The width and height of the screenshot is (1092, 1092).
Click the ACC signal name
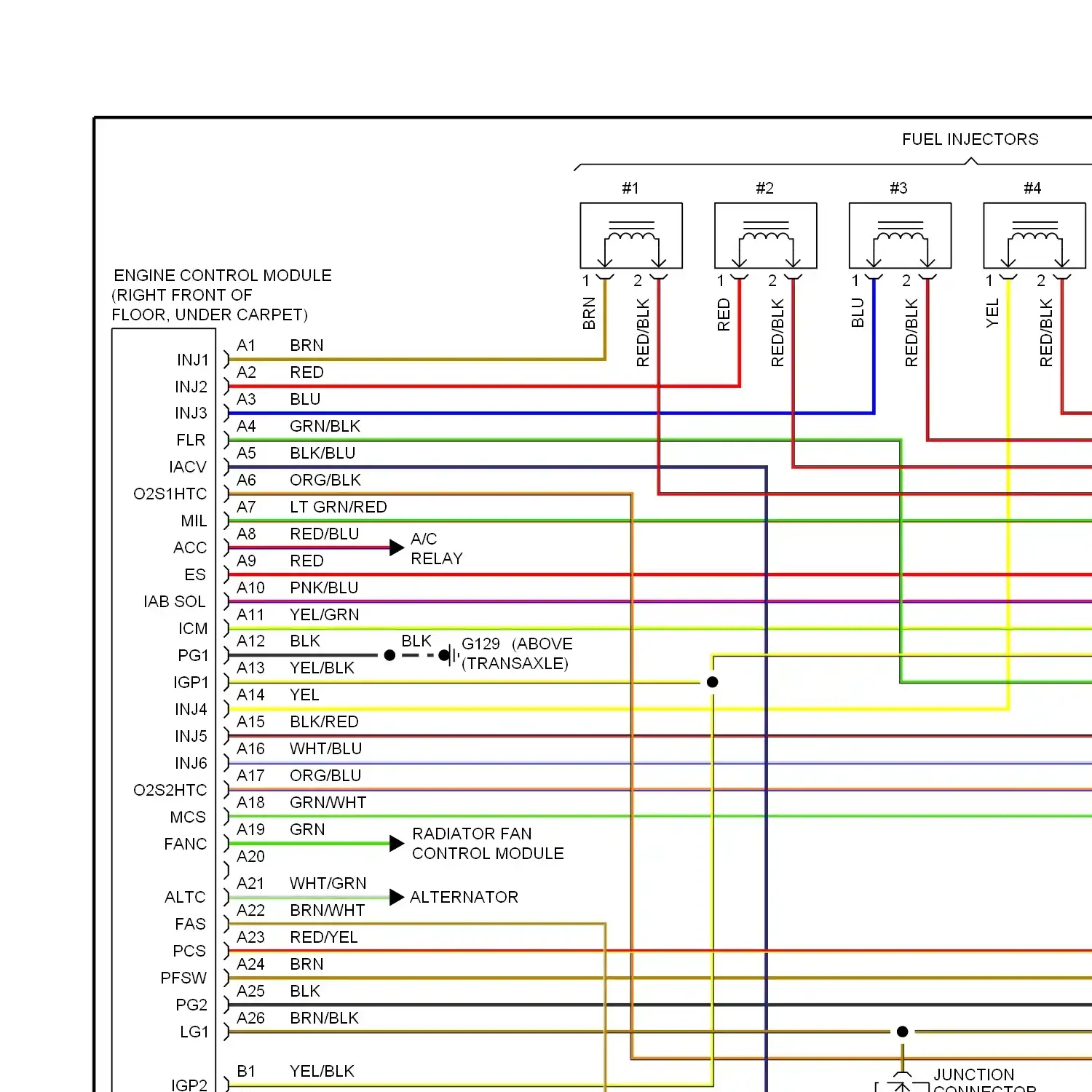pos(190,547)
